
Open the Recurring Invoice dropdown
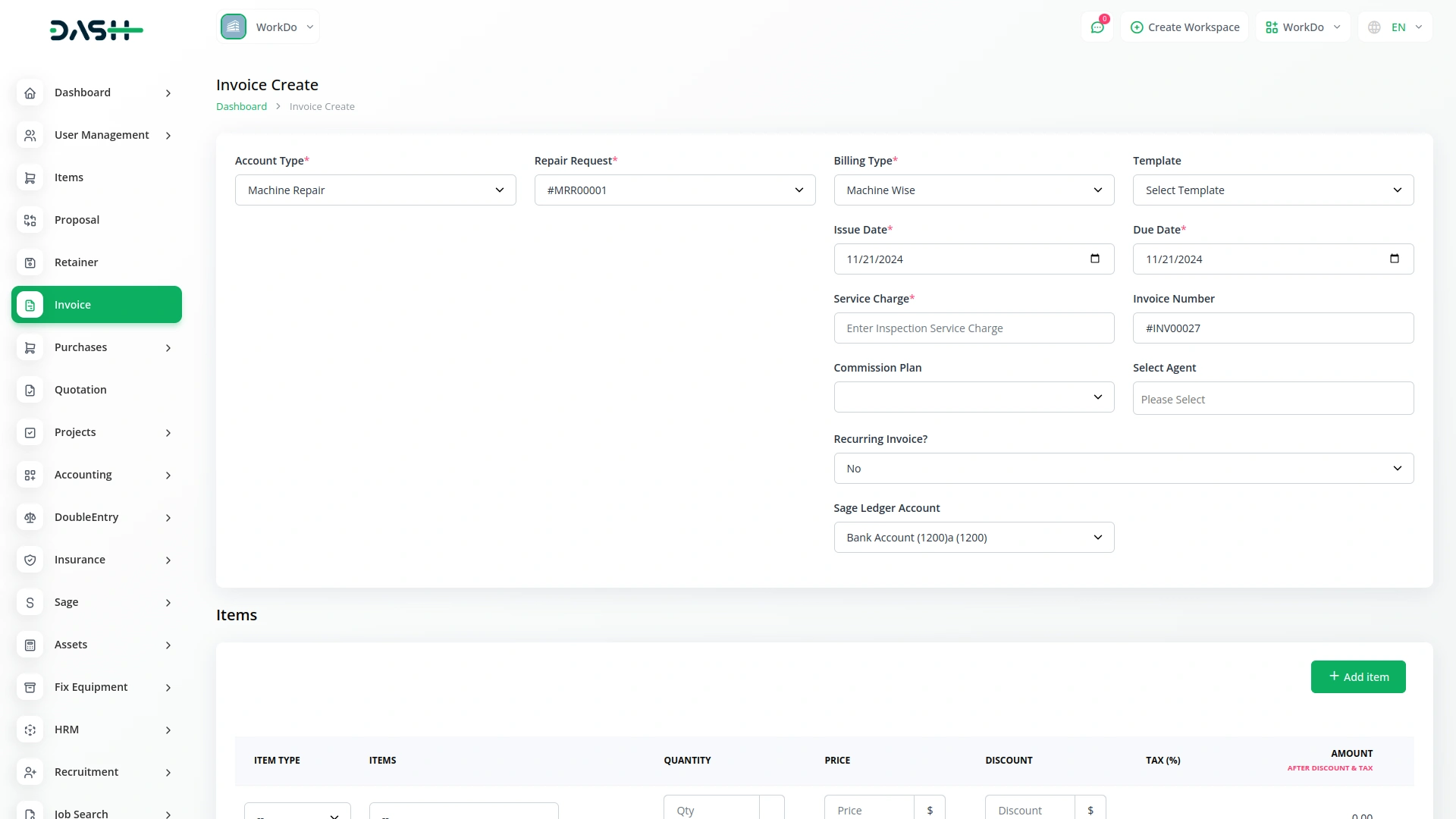(x=1123, y=469)
